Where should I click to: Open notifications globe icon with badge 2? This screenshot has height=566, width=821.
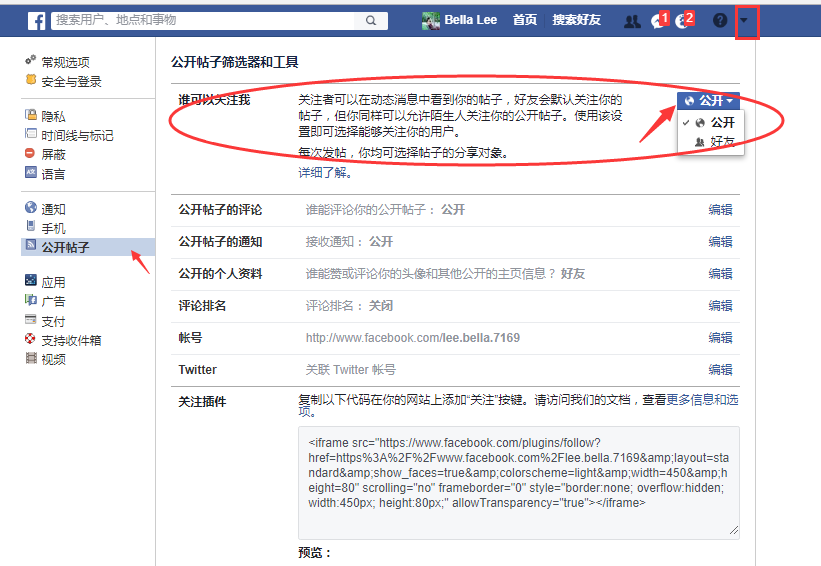point(684,20)
